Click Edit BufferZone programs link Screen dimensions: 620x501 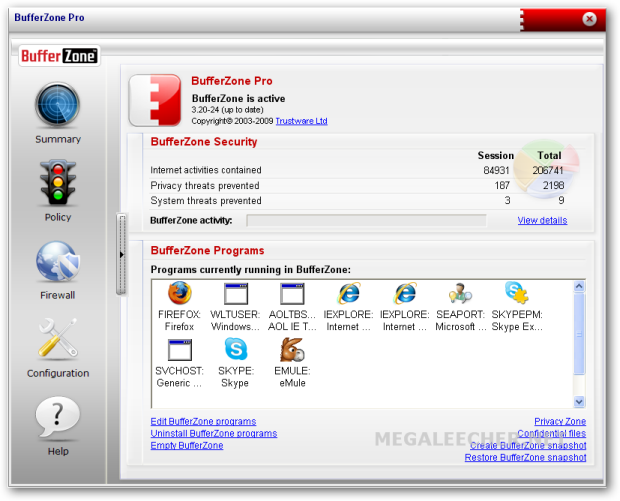(x=203, y=422)
